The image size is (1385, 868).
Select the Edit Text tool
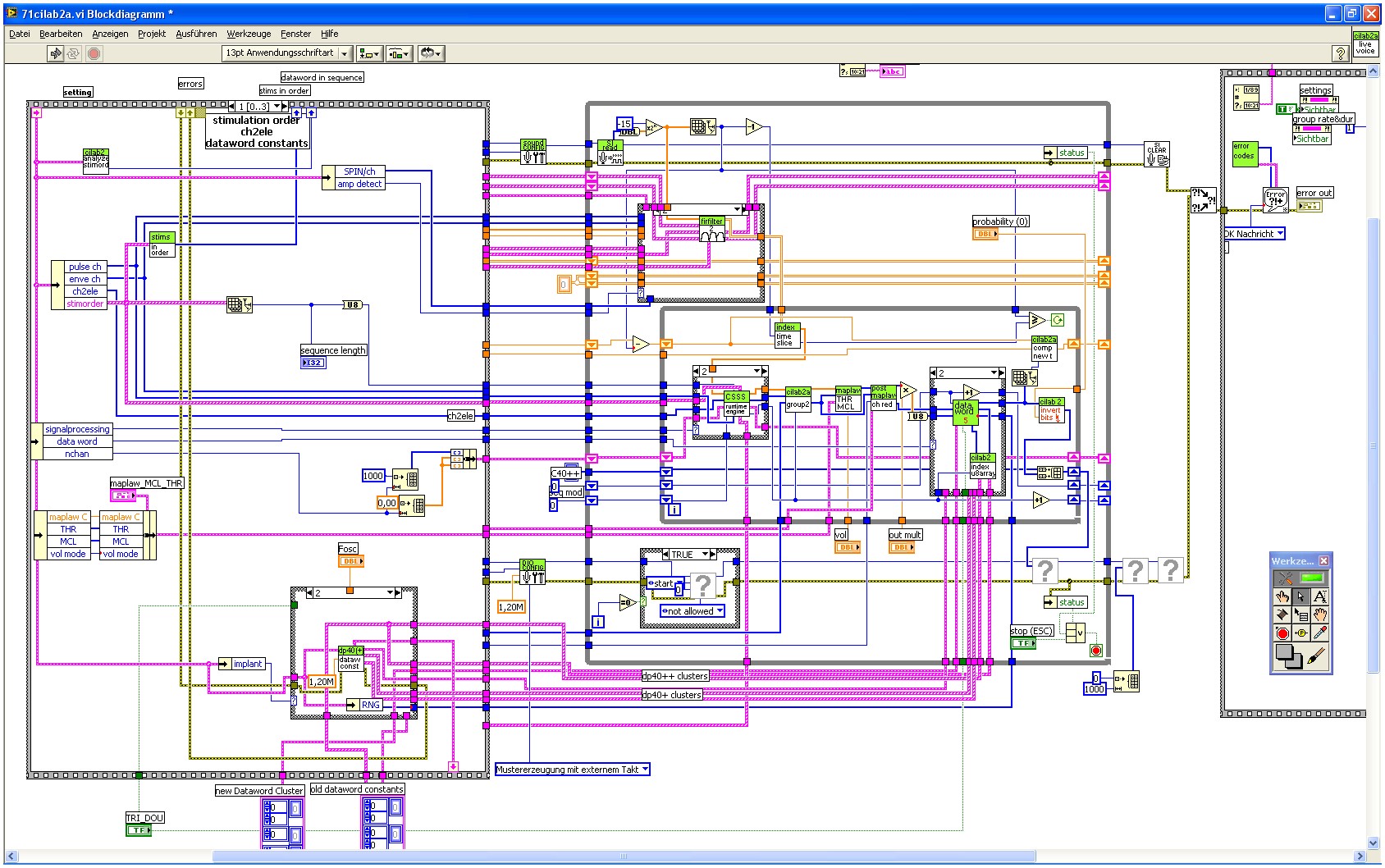coord(1319,596)
